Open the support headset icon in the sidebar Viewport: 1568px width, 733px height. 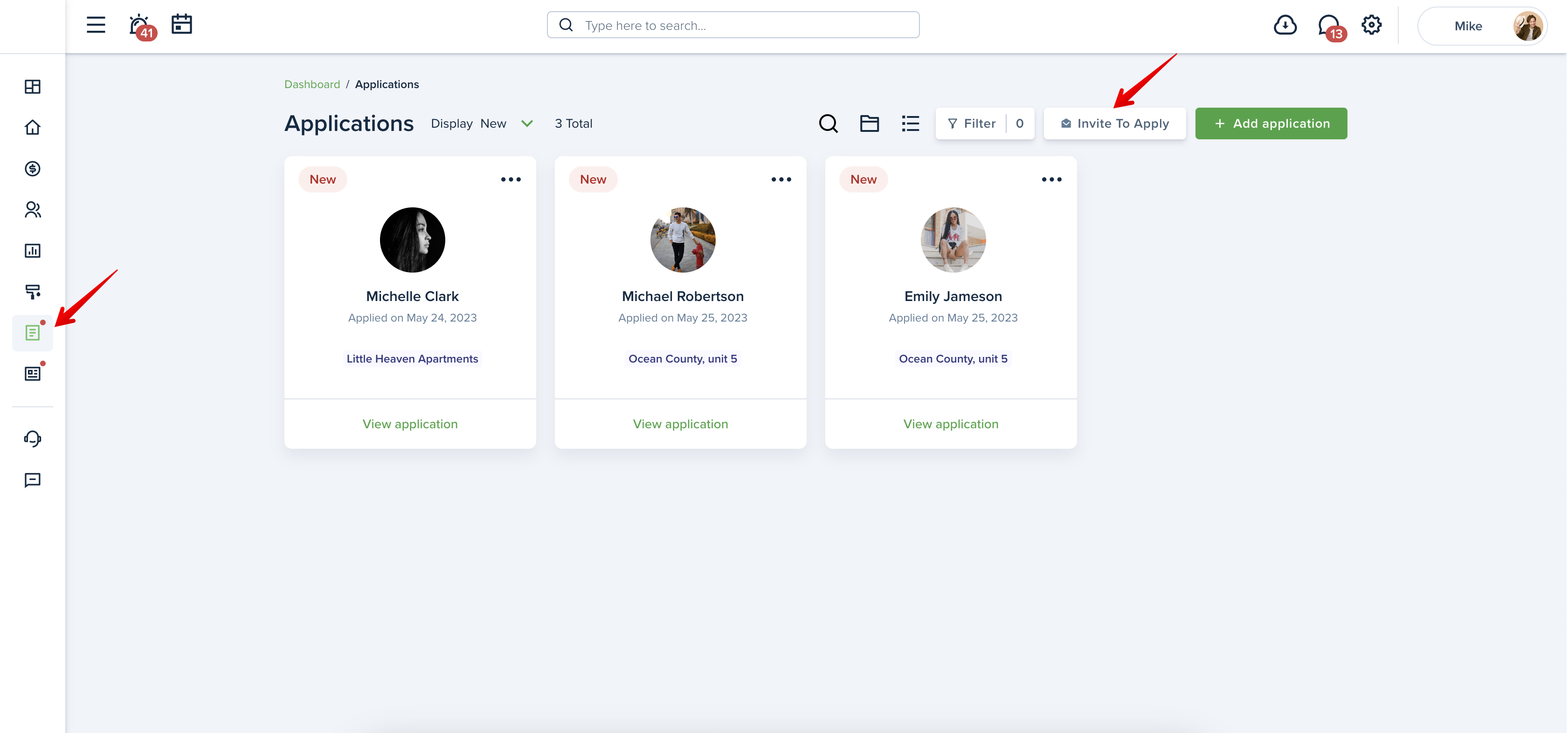(33, 438)
